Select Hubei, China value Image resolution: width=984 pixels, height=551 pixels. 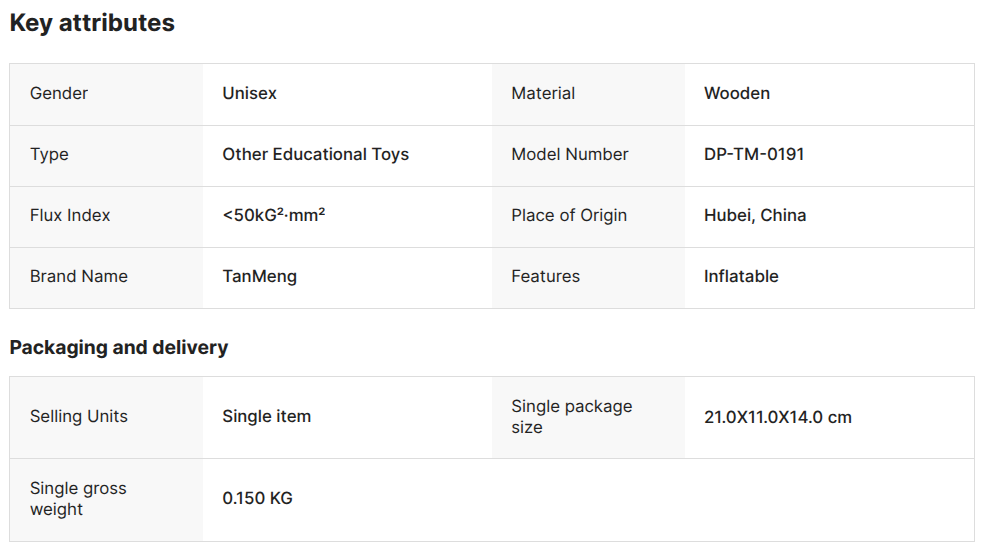(755, 216)
